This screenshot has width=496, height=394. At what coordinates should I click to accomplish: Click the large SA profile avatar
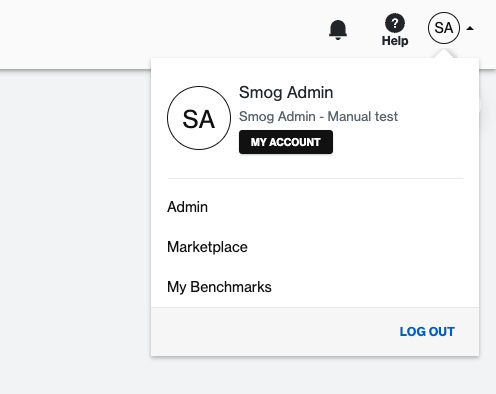coord(199,118)
